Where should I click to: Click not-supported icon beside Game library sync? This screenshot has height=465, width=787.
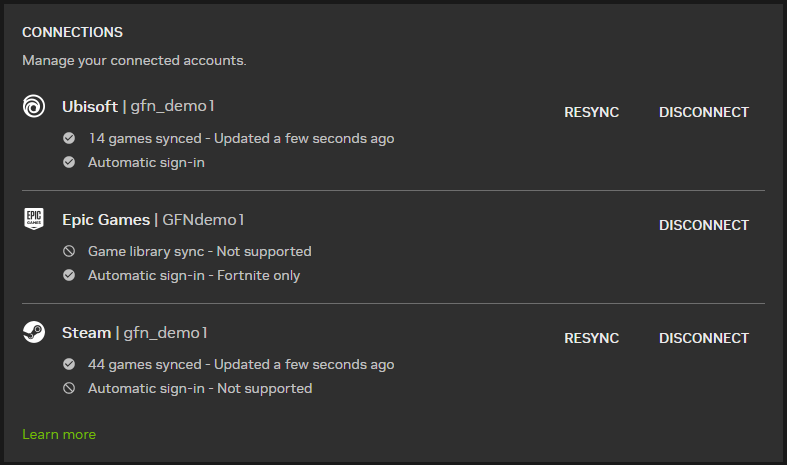(x=69, y=251)
